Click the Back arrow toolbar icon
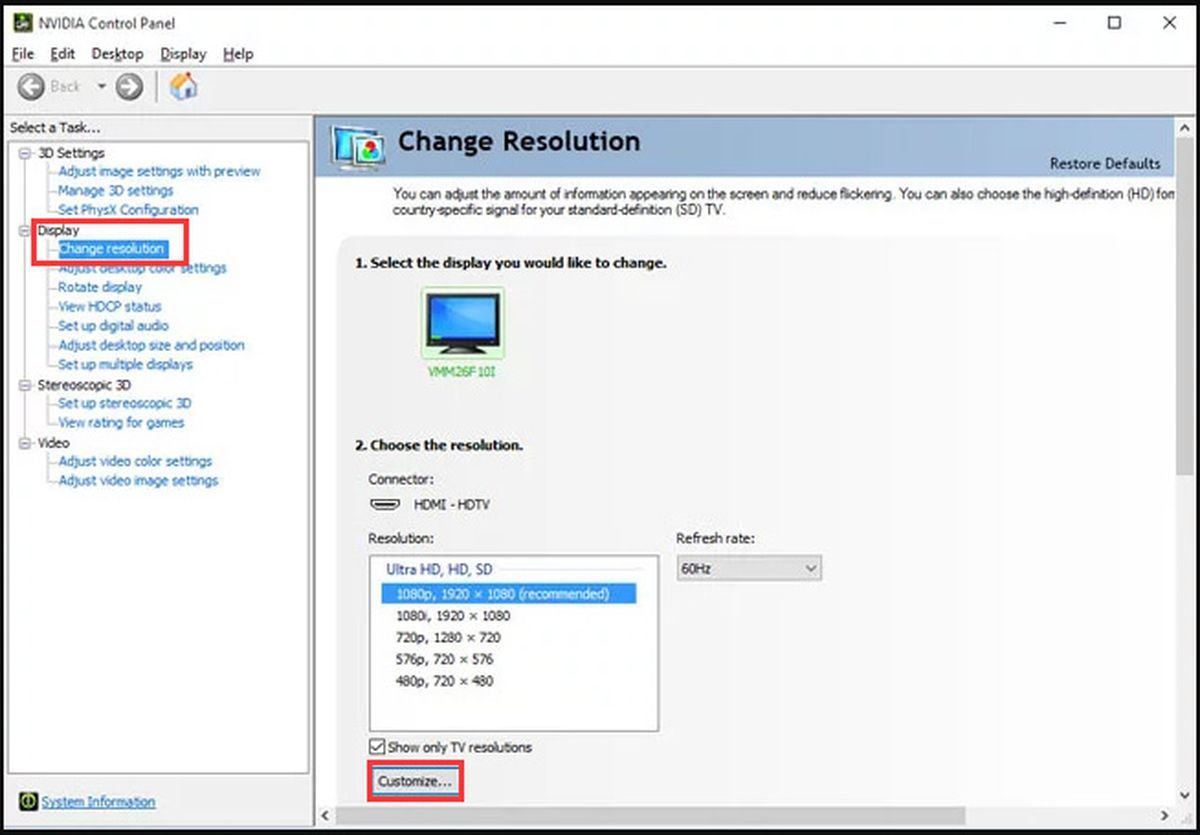Viewport: 1200px width, 835px height. click(31, 87)
